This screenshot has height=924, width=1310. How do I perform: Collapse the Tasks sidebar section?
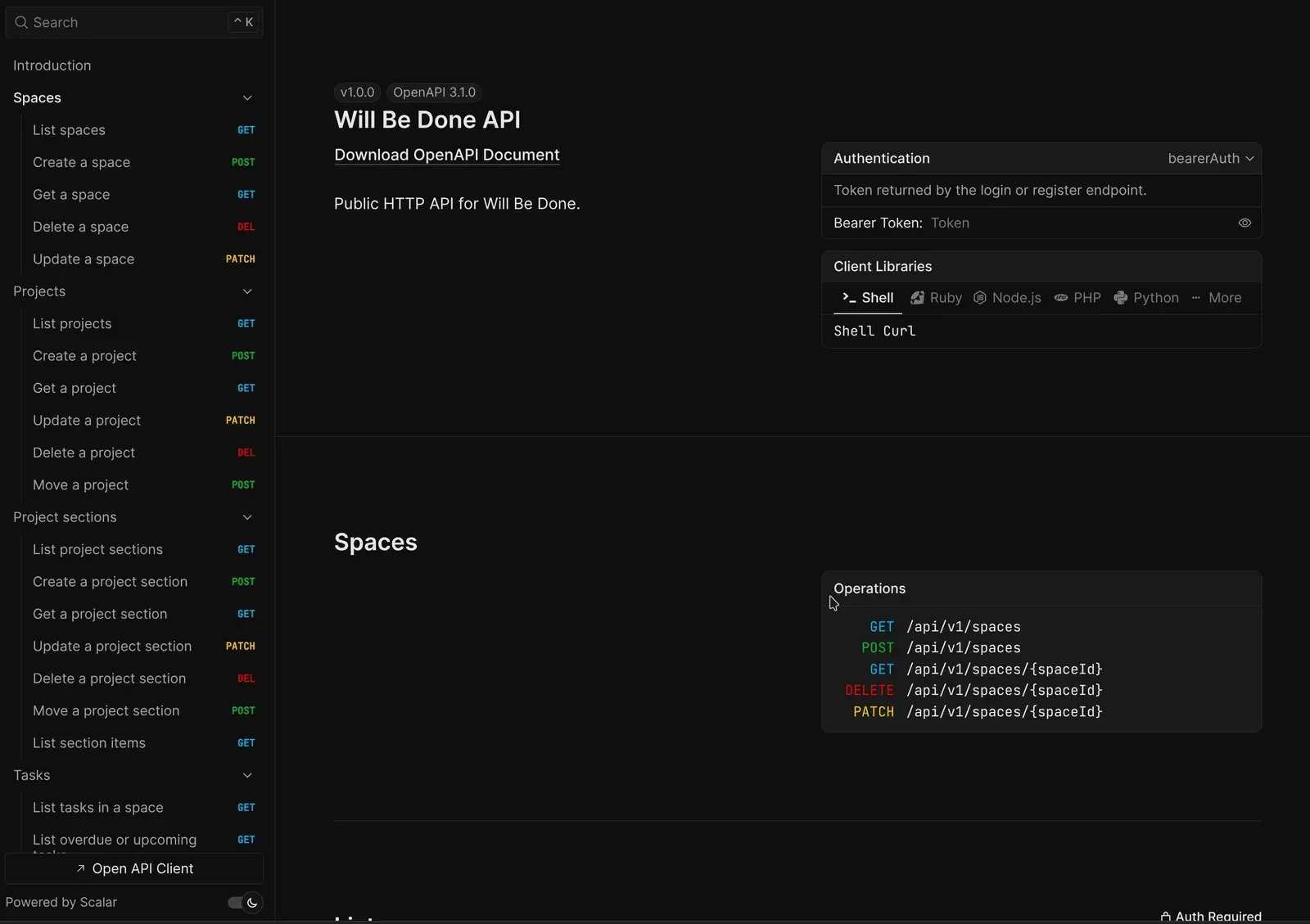[x=247, y=775]
